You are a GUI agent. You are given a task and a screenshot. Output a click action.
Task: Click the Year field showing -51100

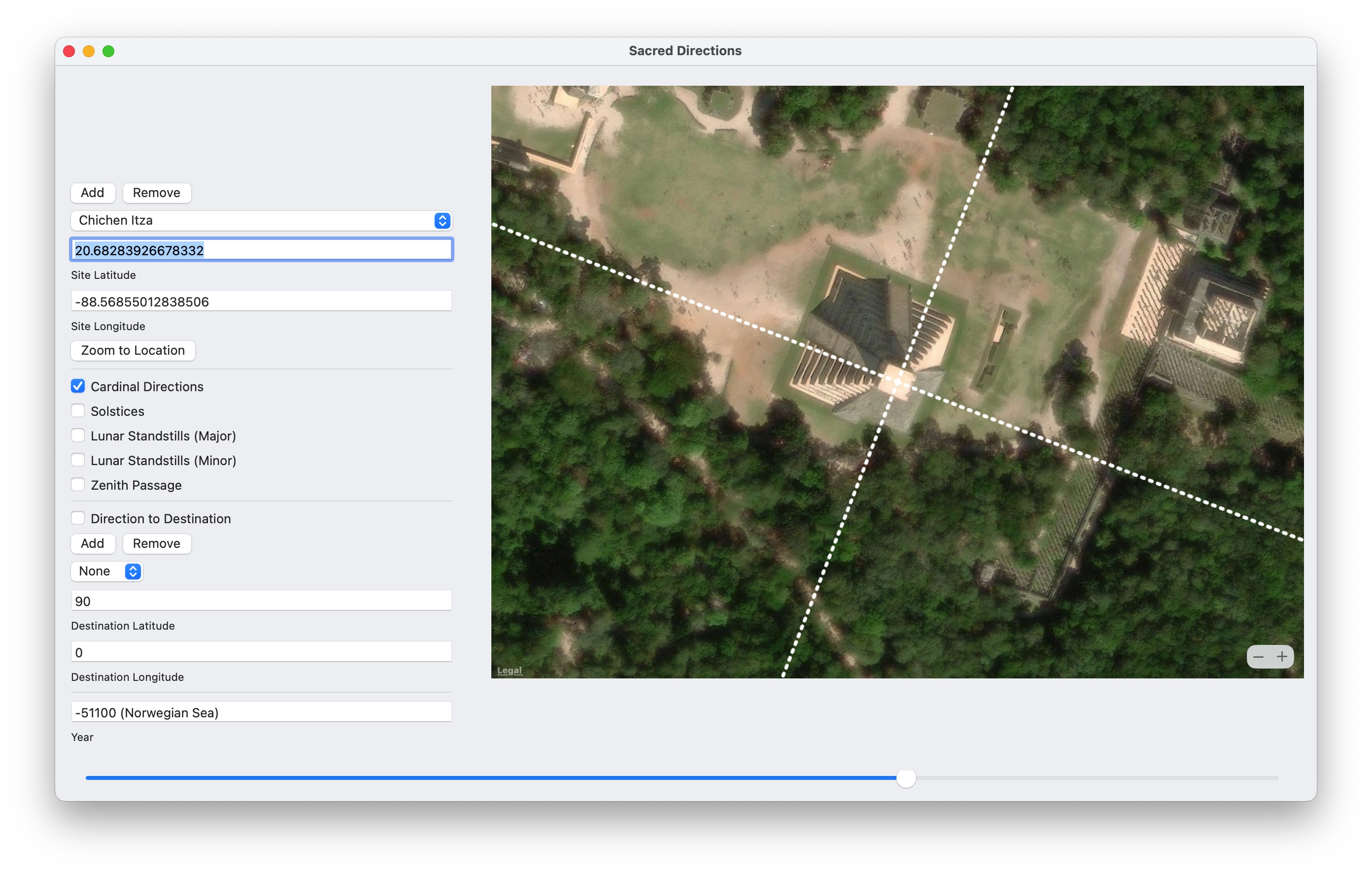261,712
